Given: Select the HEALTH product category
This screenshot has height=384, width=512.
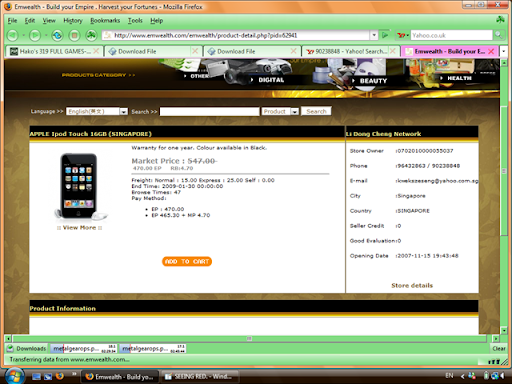Looking at the screenshot, I should pyautogui.click(x=459, y=78).
